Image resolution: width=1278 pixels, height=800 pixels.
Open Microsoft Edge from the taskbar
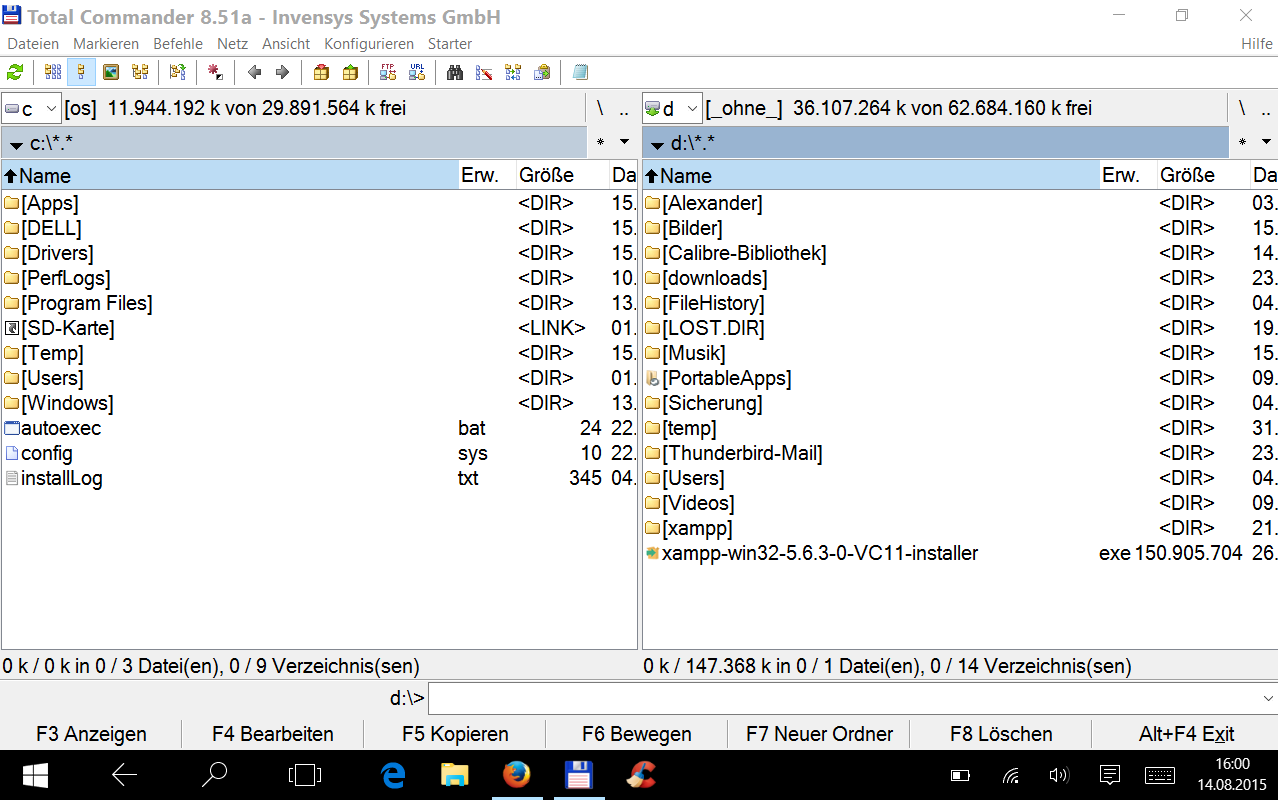click(x=393, y=775)
